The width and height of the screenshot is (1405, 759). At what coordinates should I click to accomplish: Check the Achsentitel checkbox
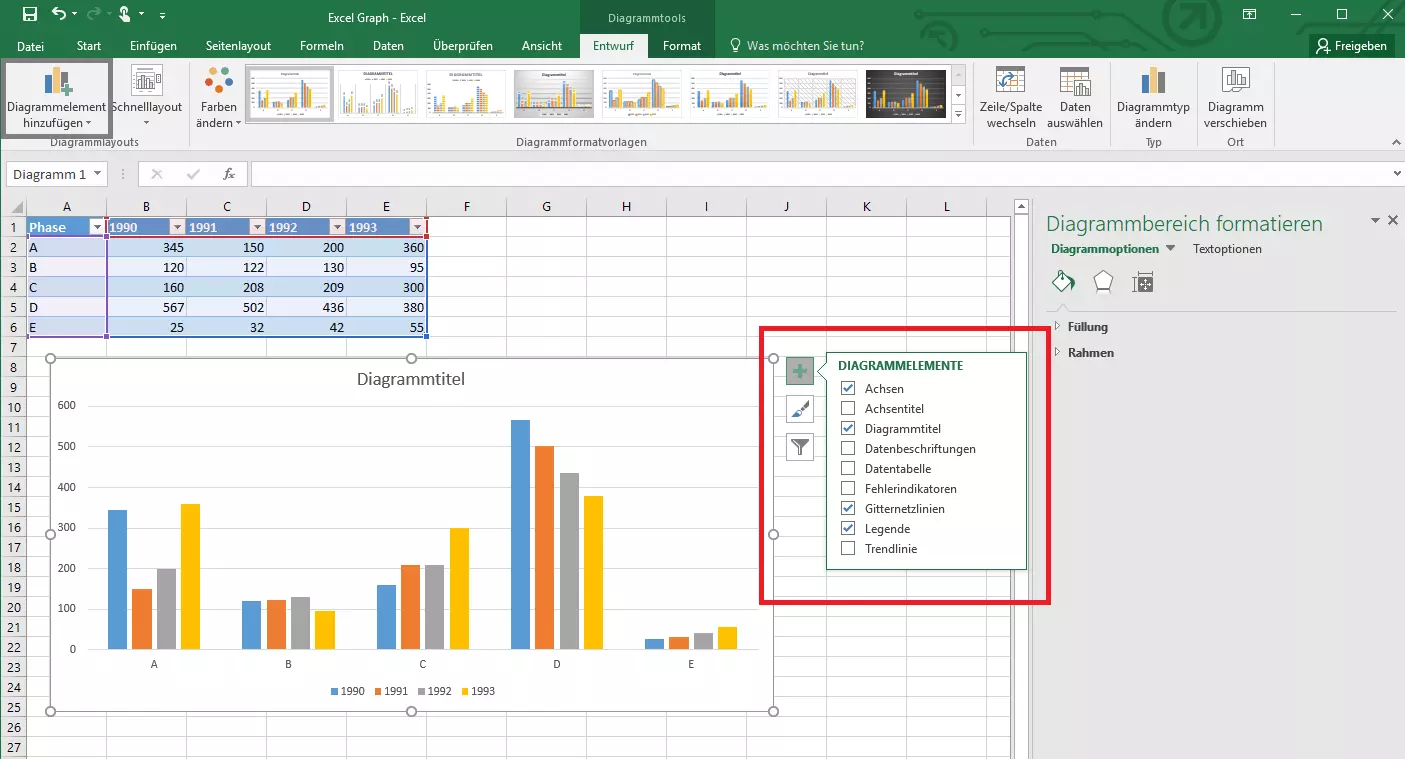(848, 408)
